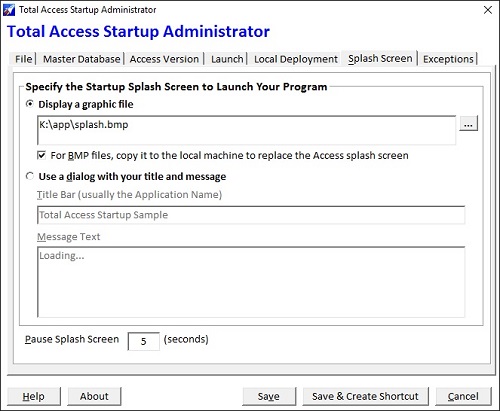Image resolution: width=500 pixels, height=411 pixels.
Task: Switch to the Master Database tab
Action: point(82,59)
